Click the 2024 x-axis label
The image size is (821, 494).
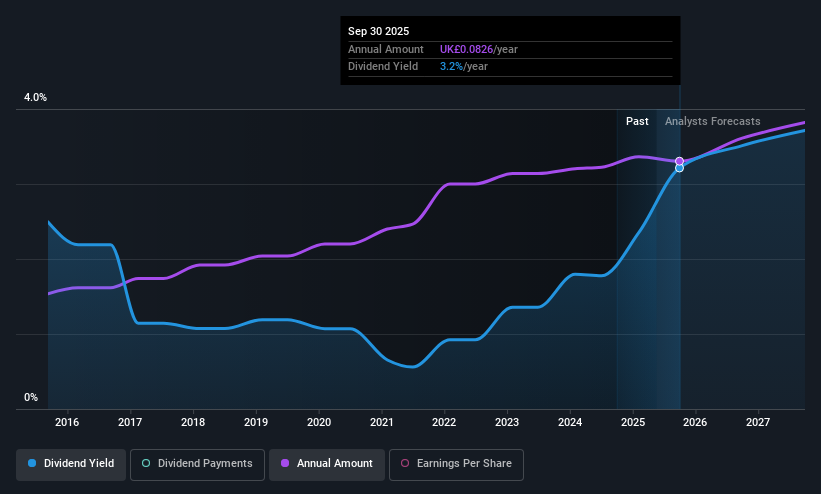coord(570,422)
